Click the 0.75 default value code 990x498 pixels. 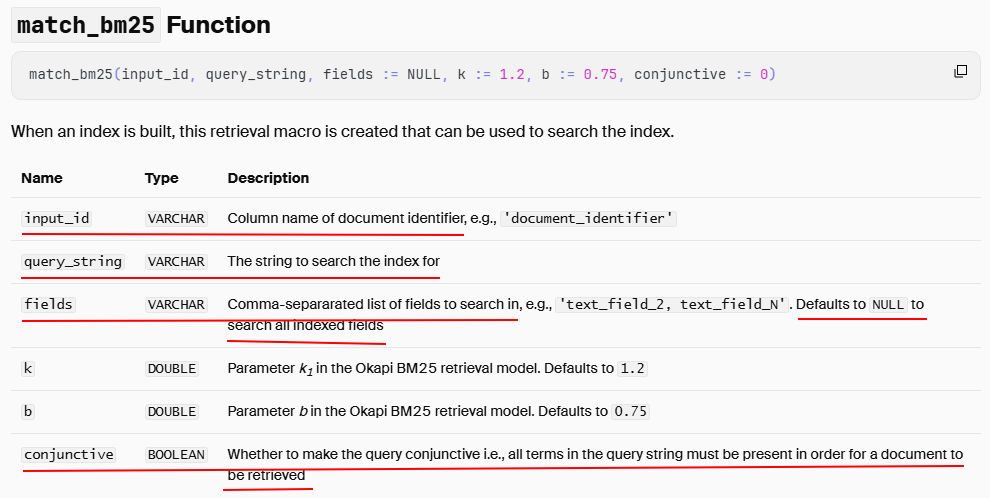pos(632,411)
